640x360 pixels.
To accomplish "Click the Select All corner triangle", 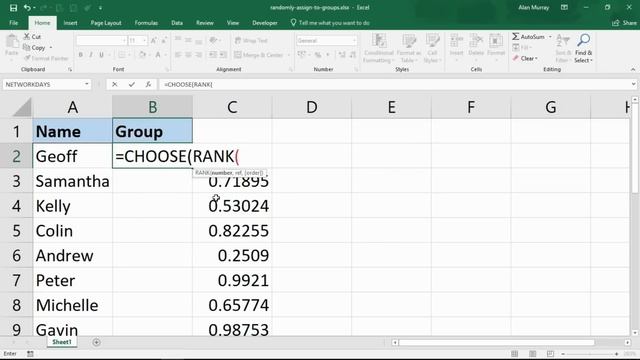I will click(x=21, y=108).
